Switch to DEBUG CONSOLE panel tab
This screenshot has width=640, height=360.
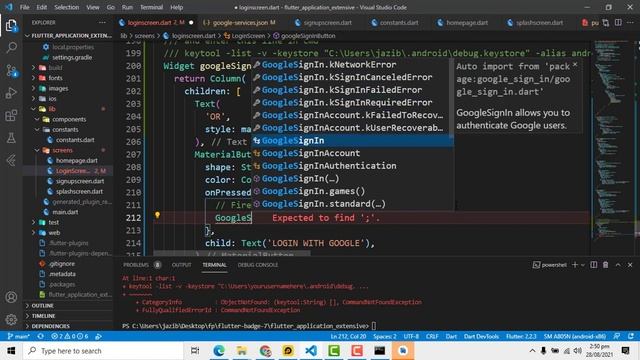258,265
